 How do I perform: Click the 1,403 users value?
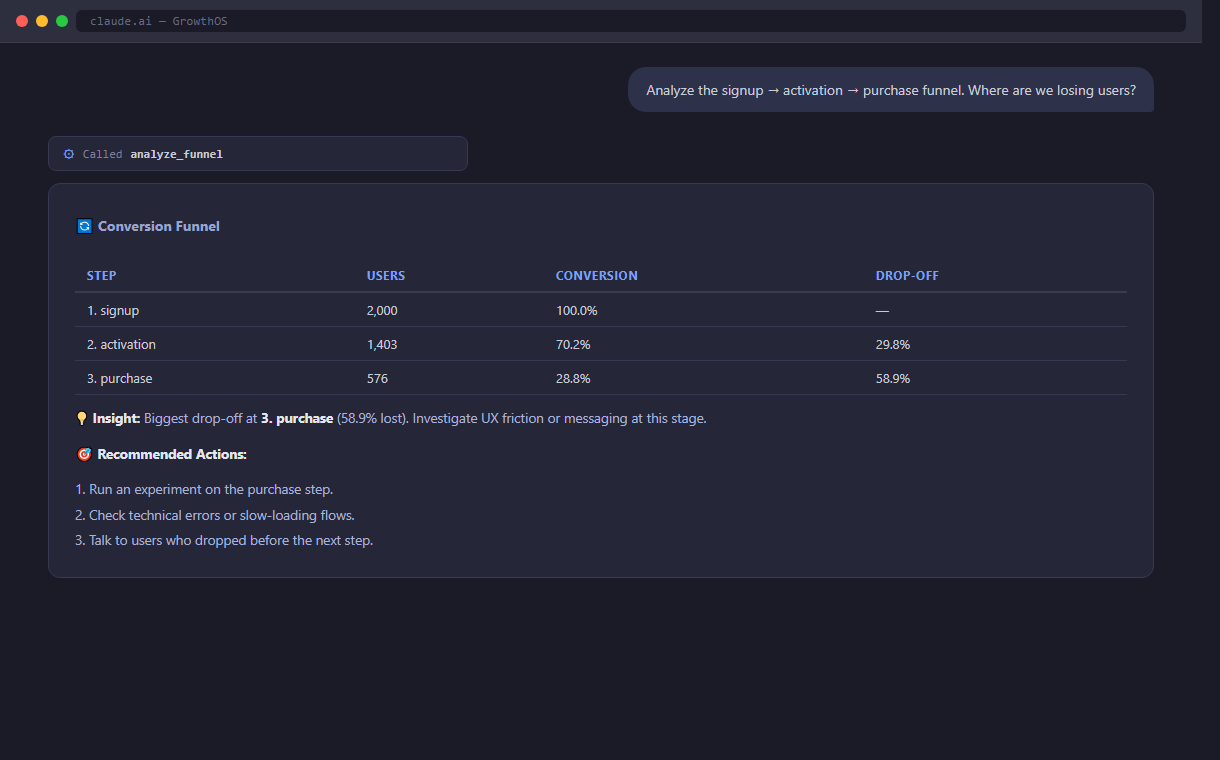(382, 345)
